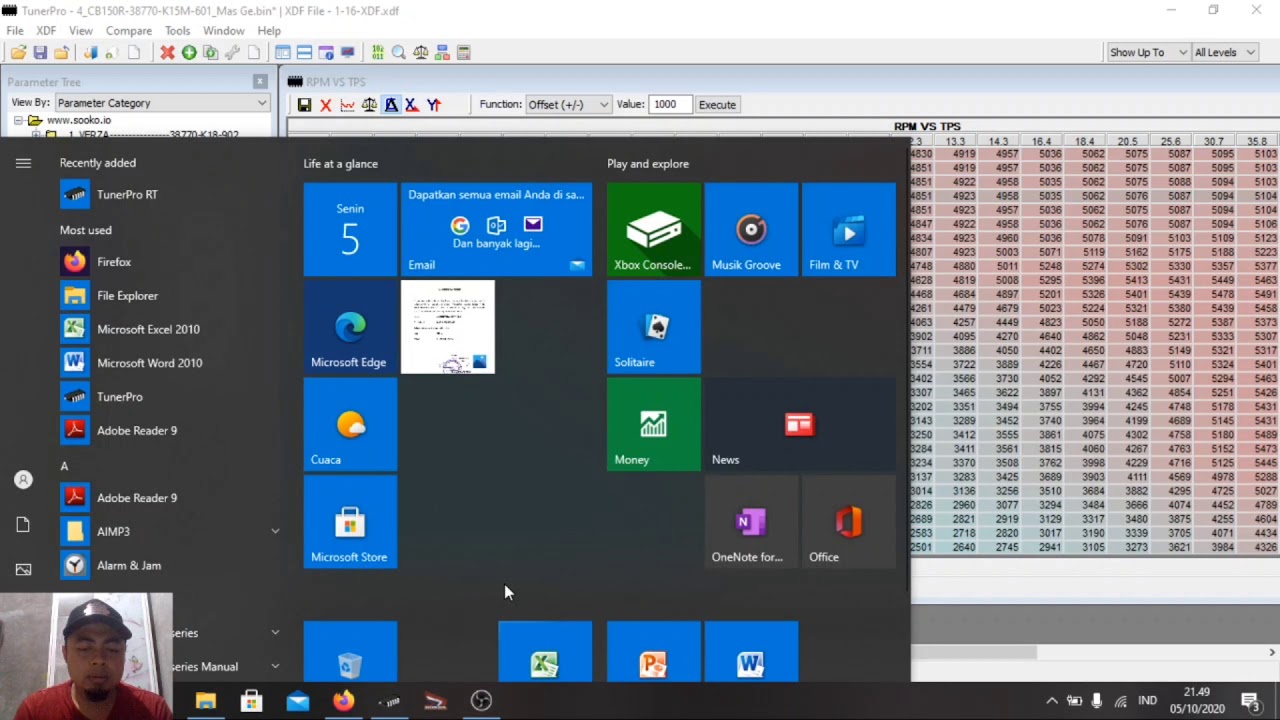Open the Xbox Console tile
The image size is (1280, 720).
coord(654,230)
